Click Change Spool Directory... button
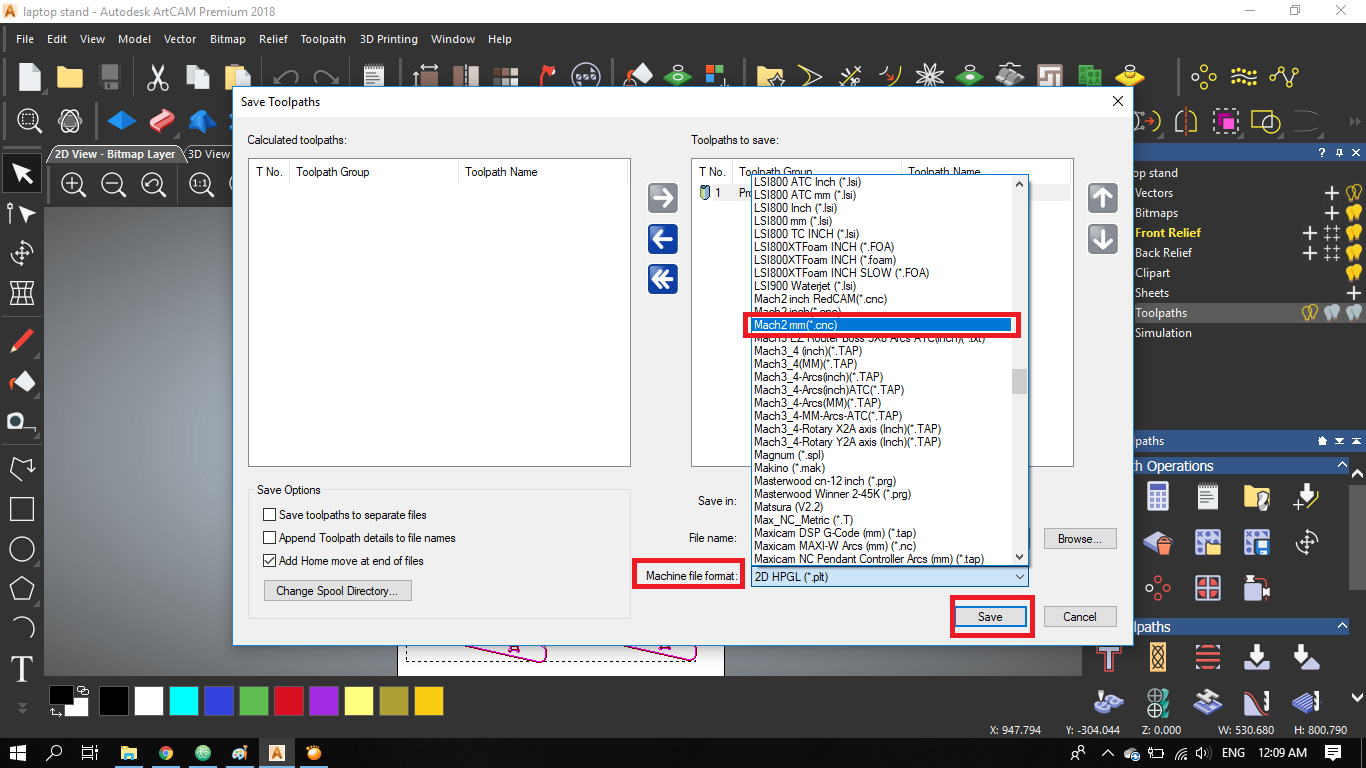The image size is (1366, 768). 337,591
